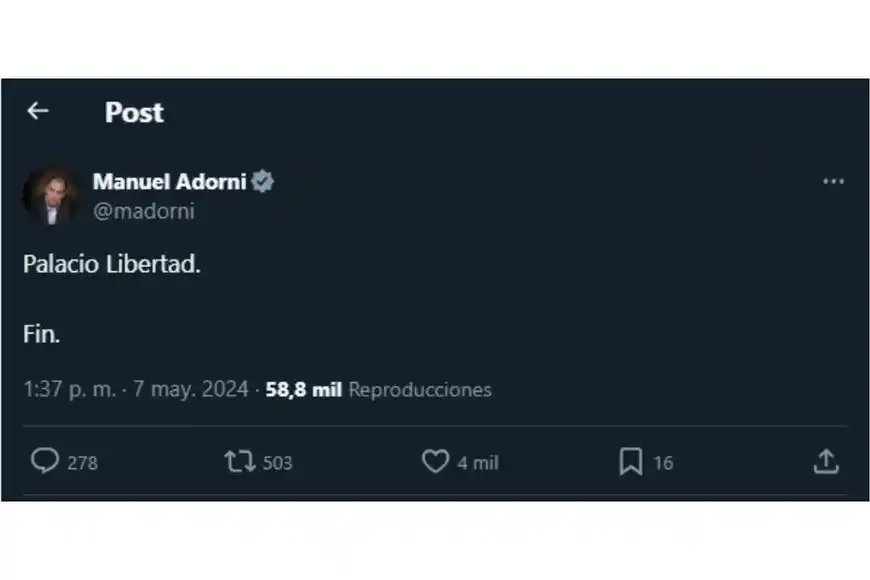Like the post with heart icon
Image resolution: width=870 pixels, height=580 pixels.
click(x=435, y=461)
